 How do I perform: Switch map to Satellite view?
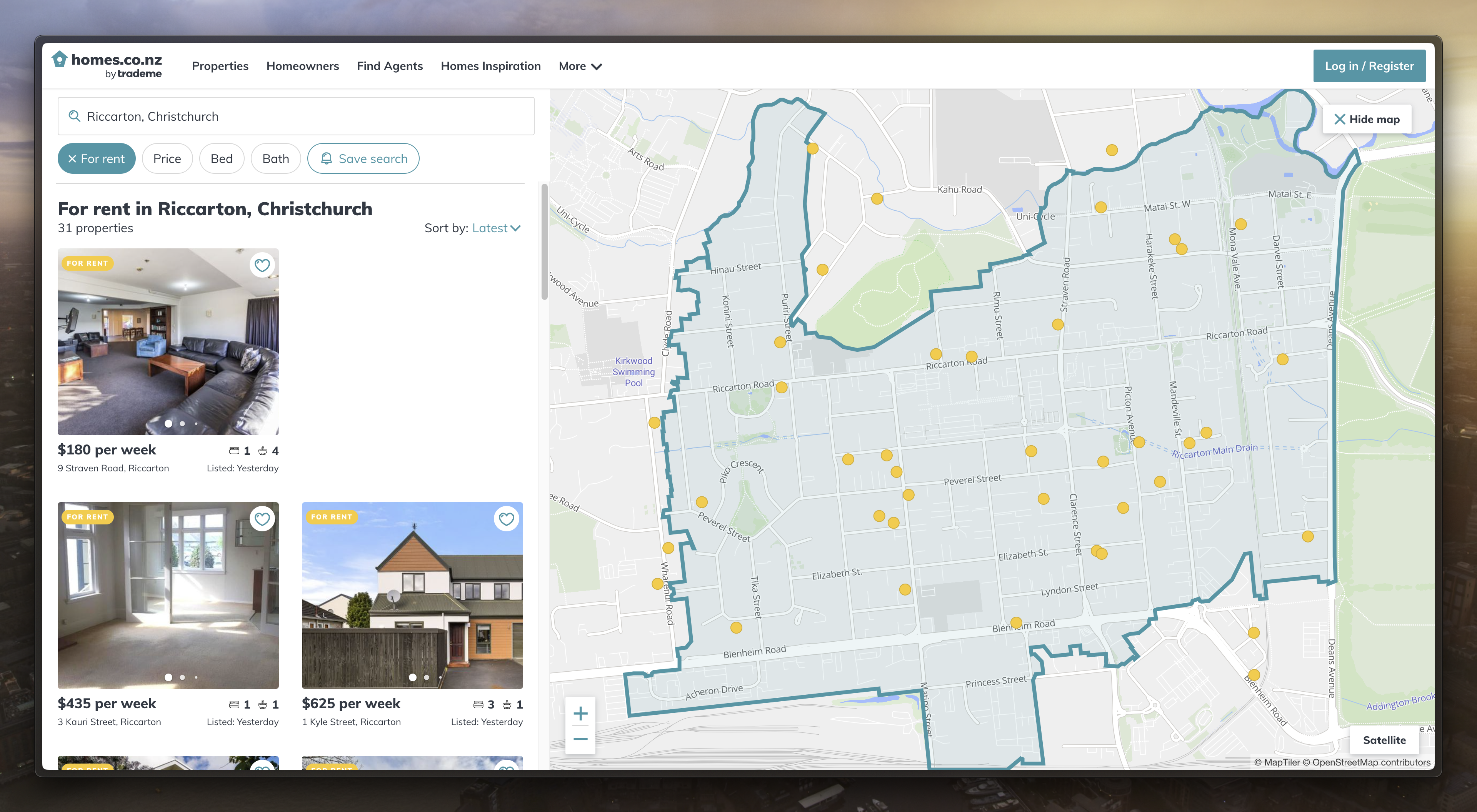pyautogui.click(x=1384, y=740)
